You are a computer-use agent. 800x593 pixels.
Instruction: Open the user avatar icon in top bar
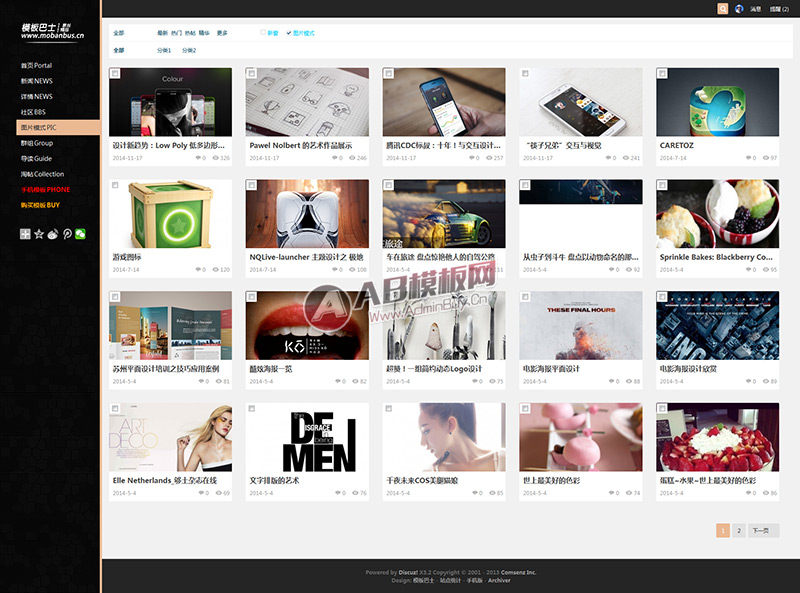coord(739,9)
